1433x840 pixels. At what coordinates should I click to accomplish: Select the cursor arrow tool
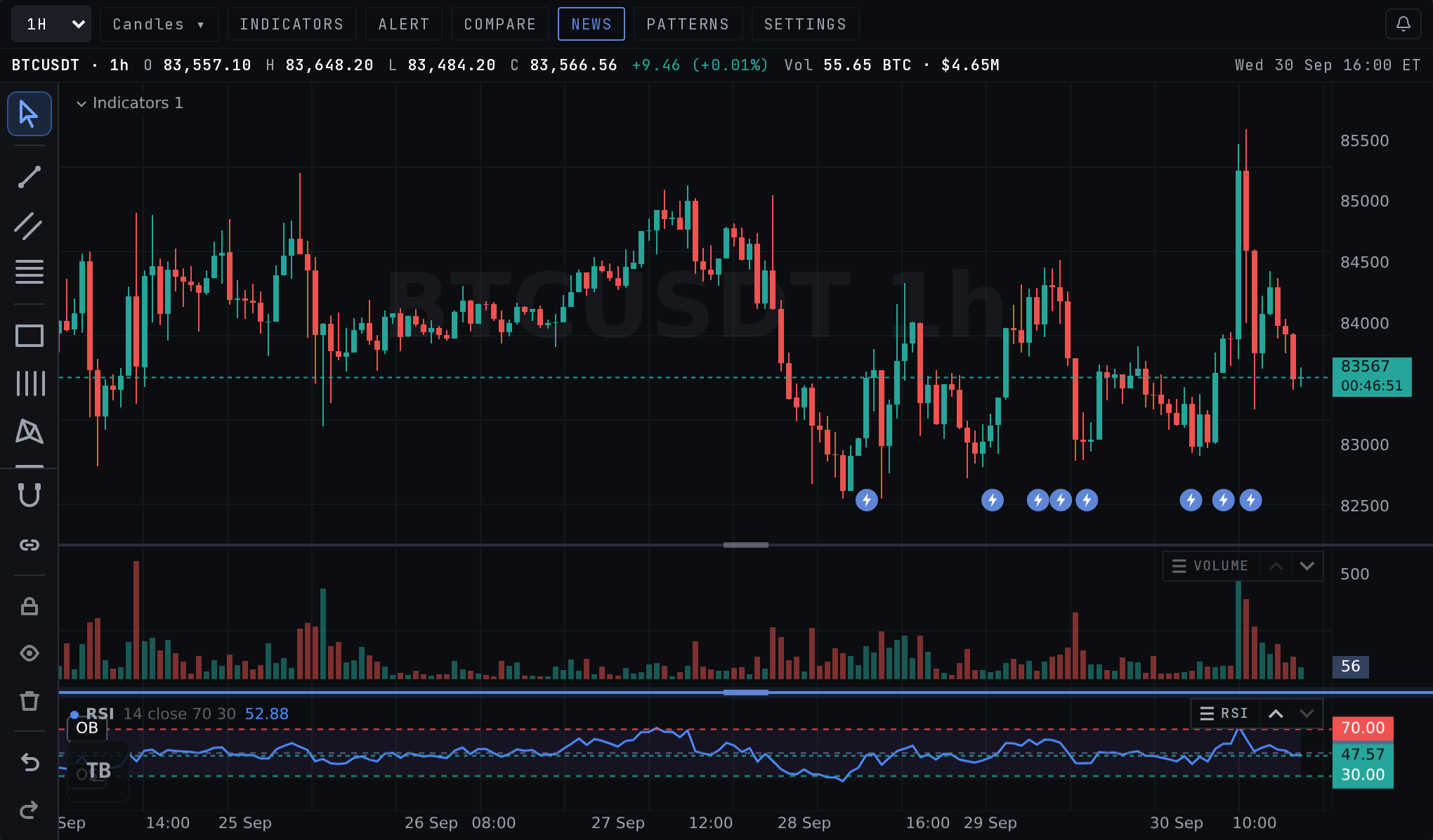tap(29, 114)
